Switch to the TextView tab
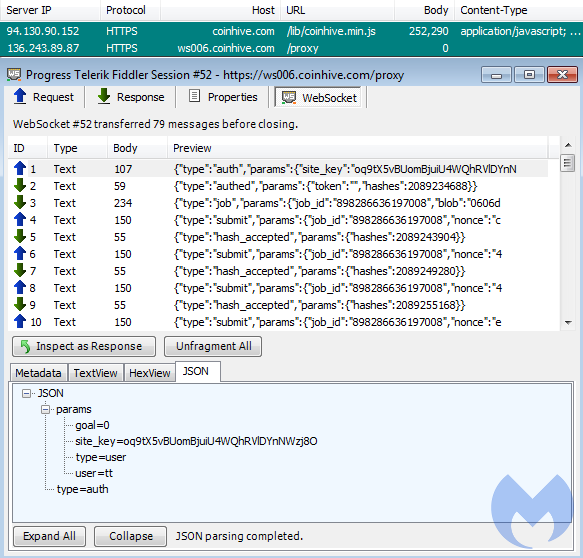Viewport: 583px width, 558px height. [x=96, y=373]
